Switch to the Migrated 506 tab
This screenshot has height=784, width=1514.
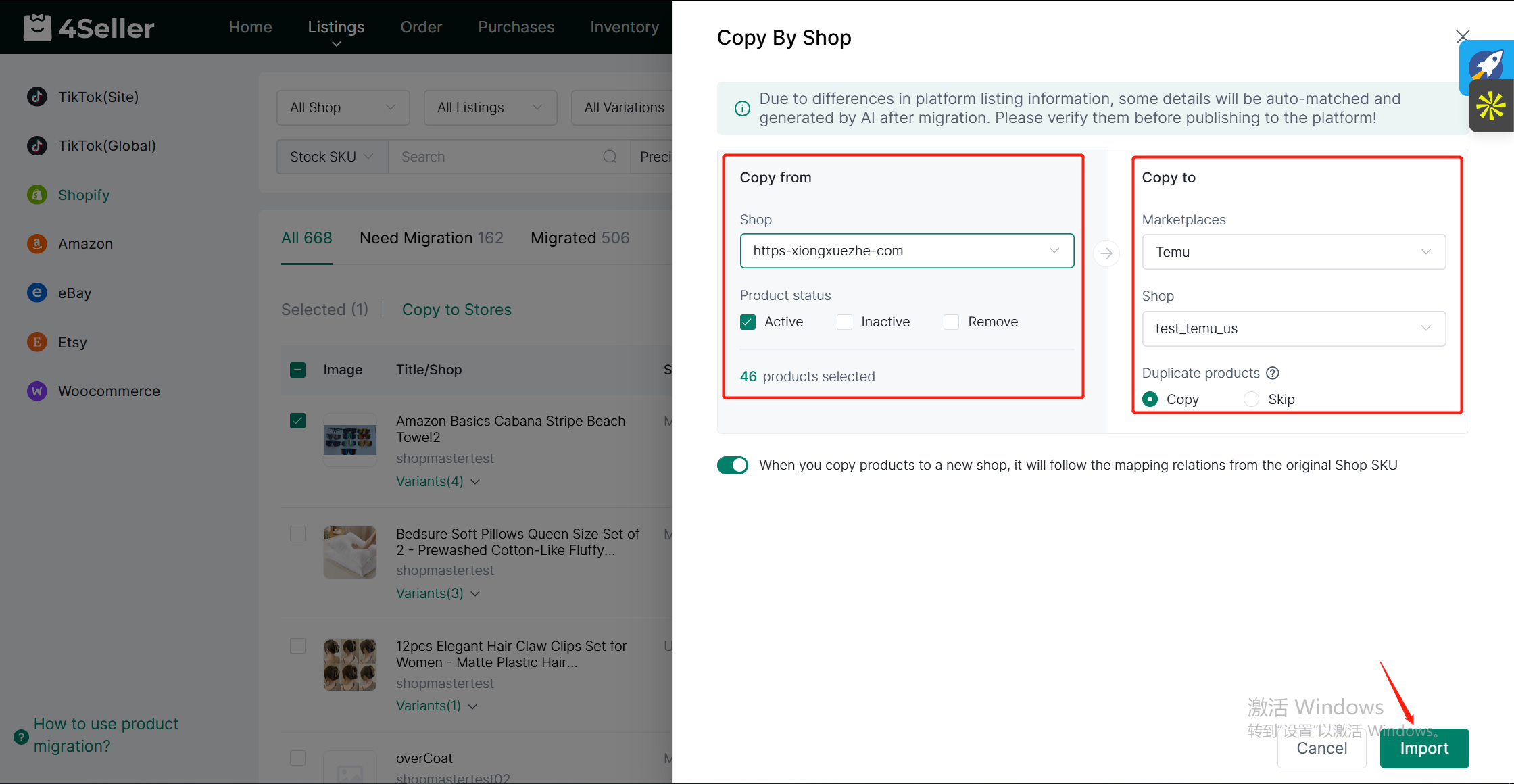[x=580, y=238]
